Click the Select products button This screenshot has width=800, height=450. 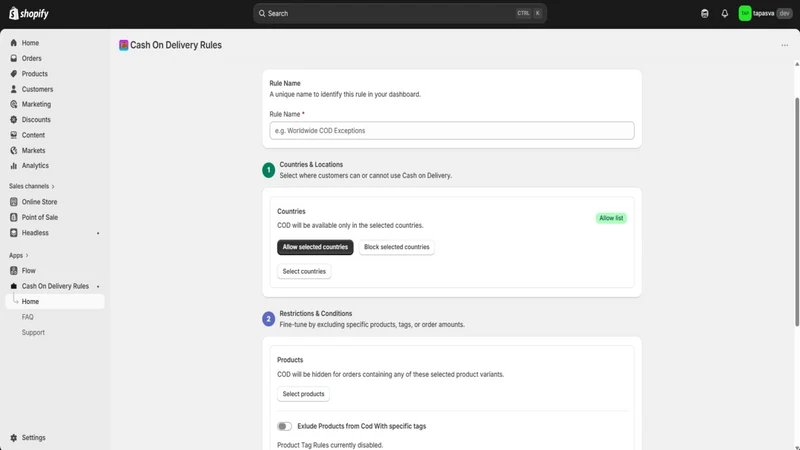point(303,394)
